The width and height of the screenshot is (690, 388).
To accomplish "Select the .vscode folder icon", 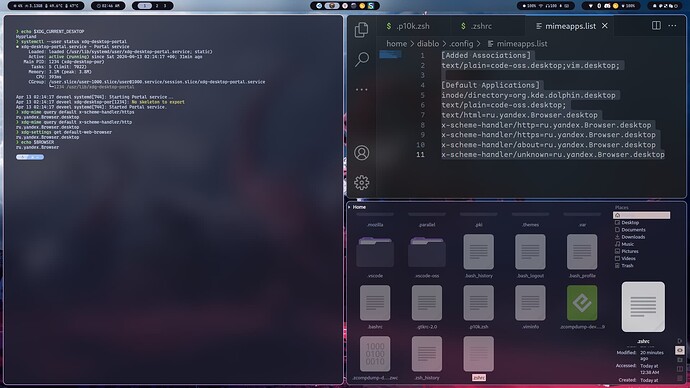I will [x=375, y=252].
